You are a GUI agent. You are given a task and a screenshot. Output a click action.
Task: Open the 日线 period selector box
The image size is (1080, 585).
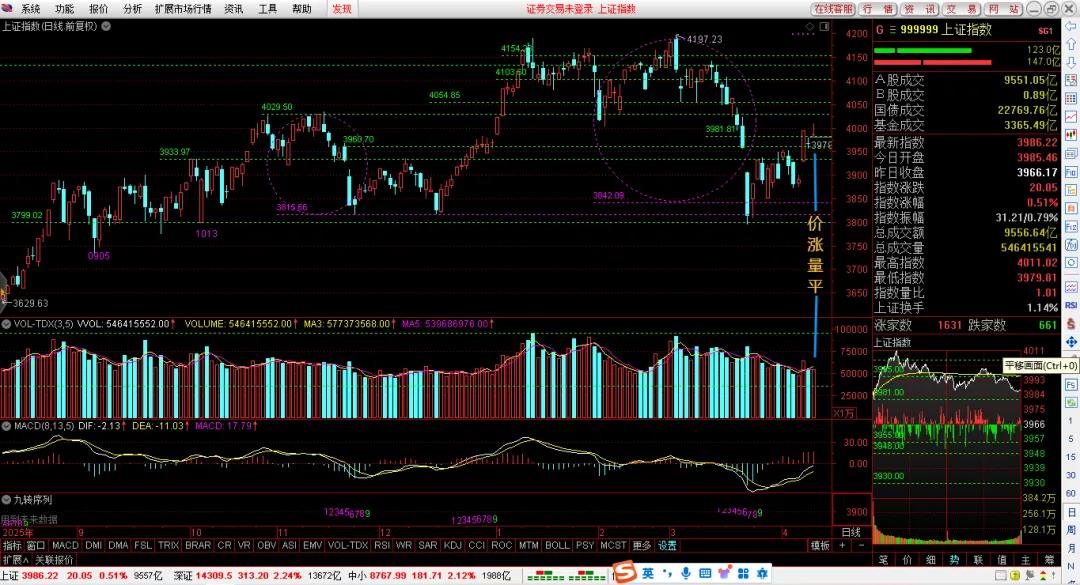851,532
